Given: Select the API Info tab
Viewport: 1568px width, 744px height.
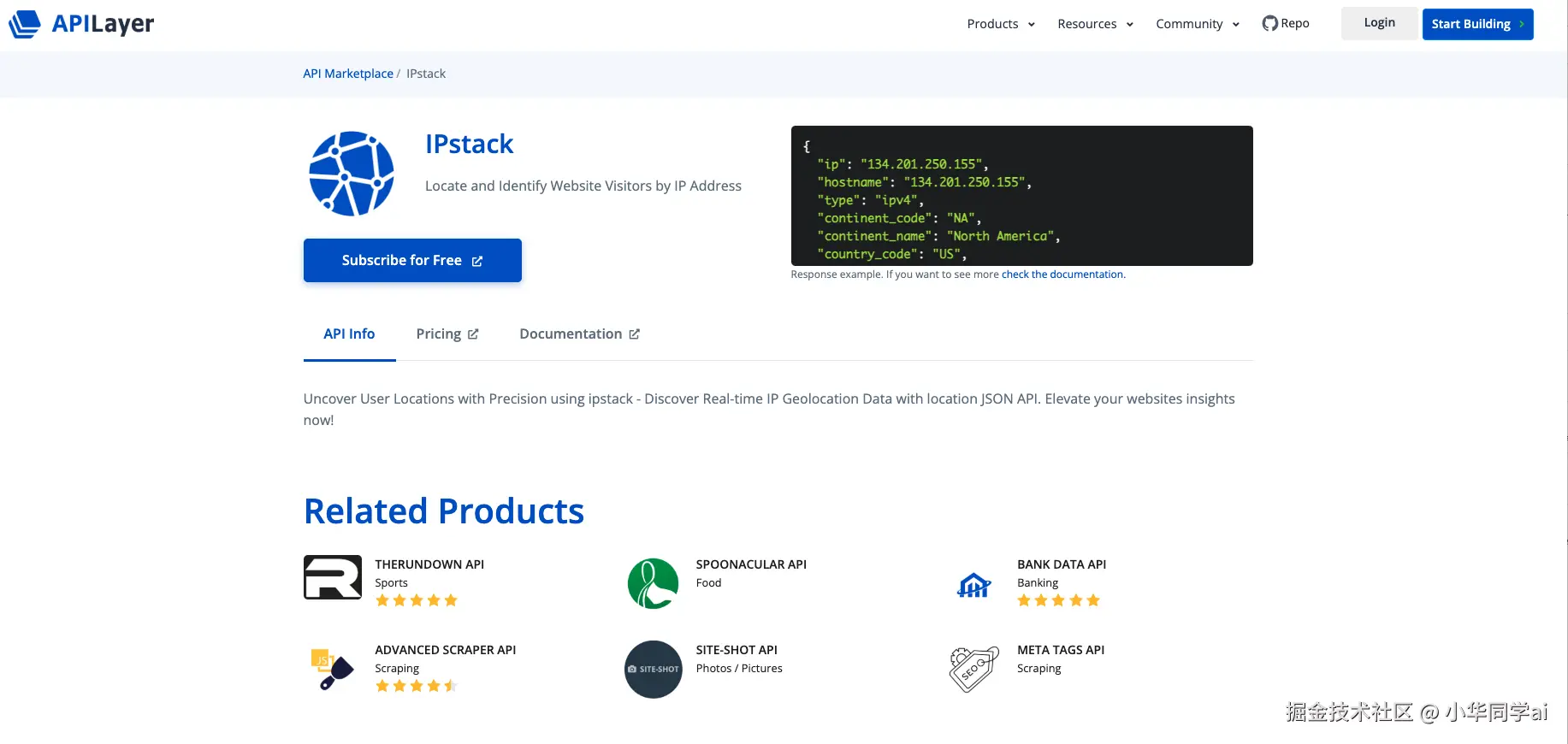Looking at the screenshot, I should pos(349,334).
